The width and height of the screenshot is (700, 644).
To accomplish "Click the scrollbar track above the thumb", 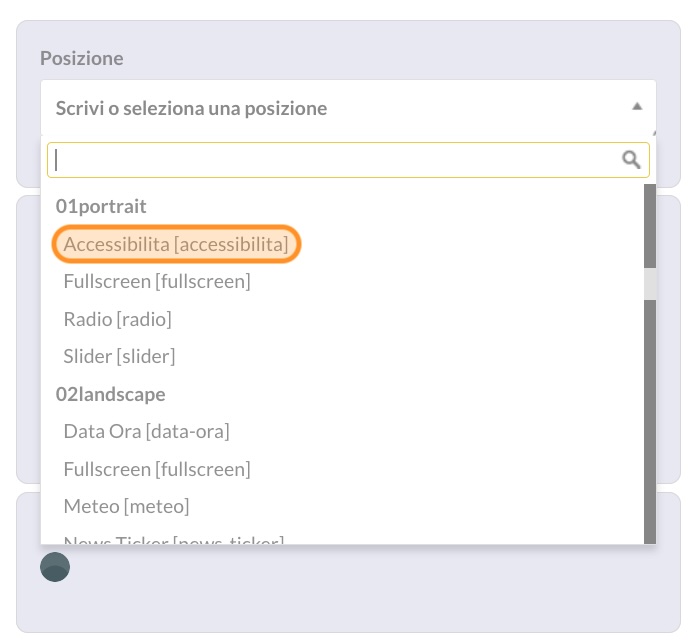I will 650,226.
